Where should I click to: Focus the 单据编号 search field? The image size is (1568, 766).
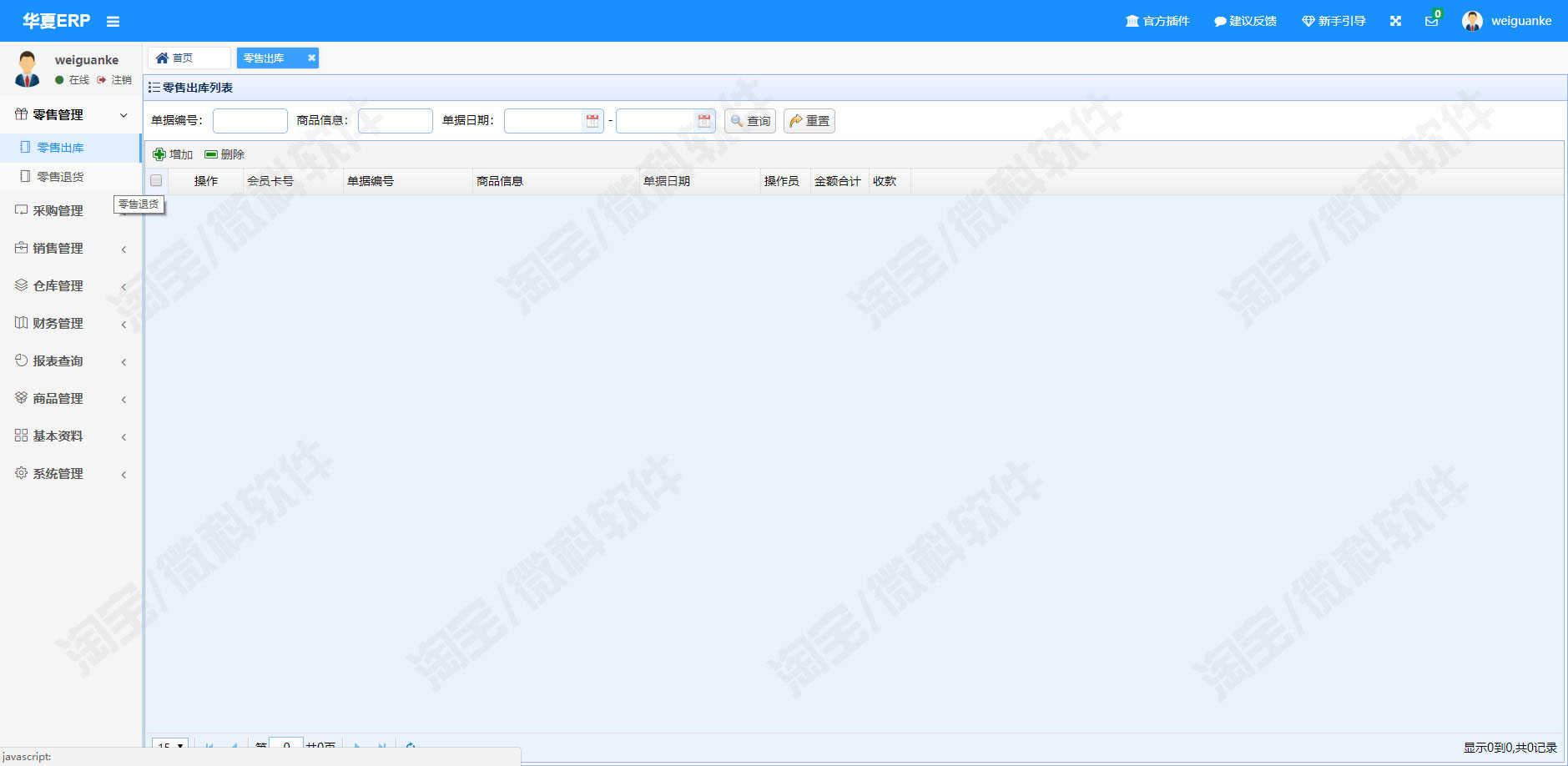click(250, 121)
